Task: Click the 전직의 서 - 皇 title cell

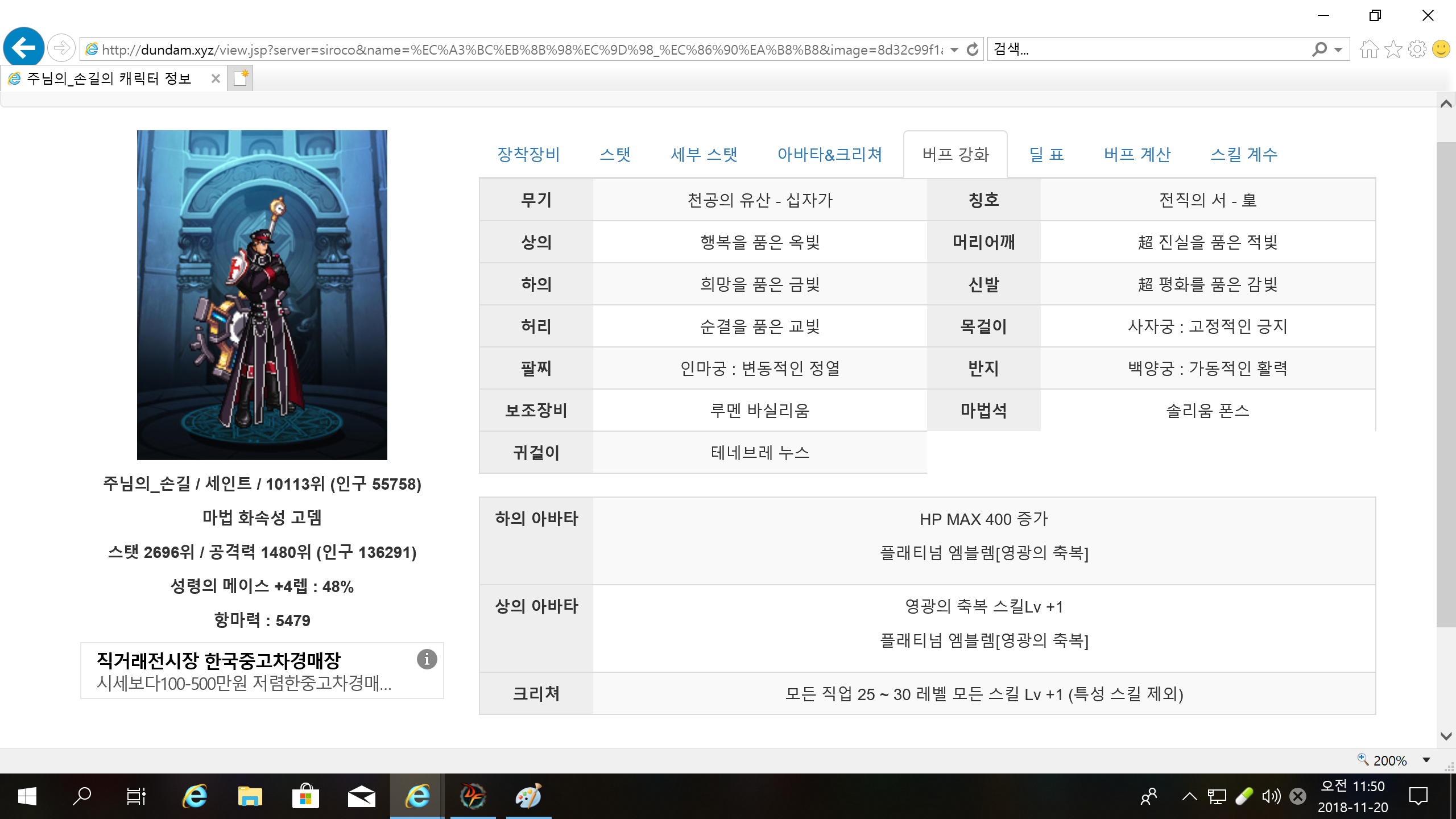Action: [1208, 200]
